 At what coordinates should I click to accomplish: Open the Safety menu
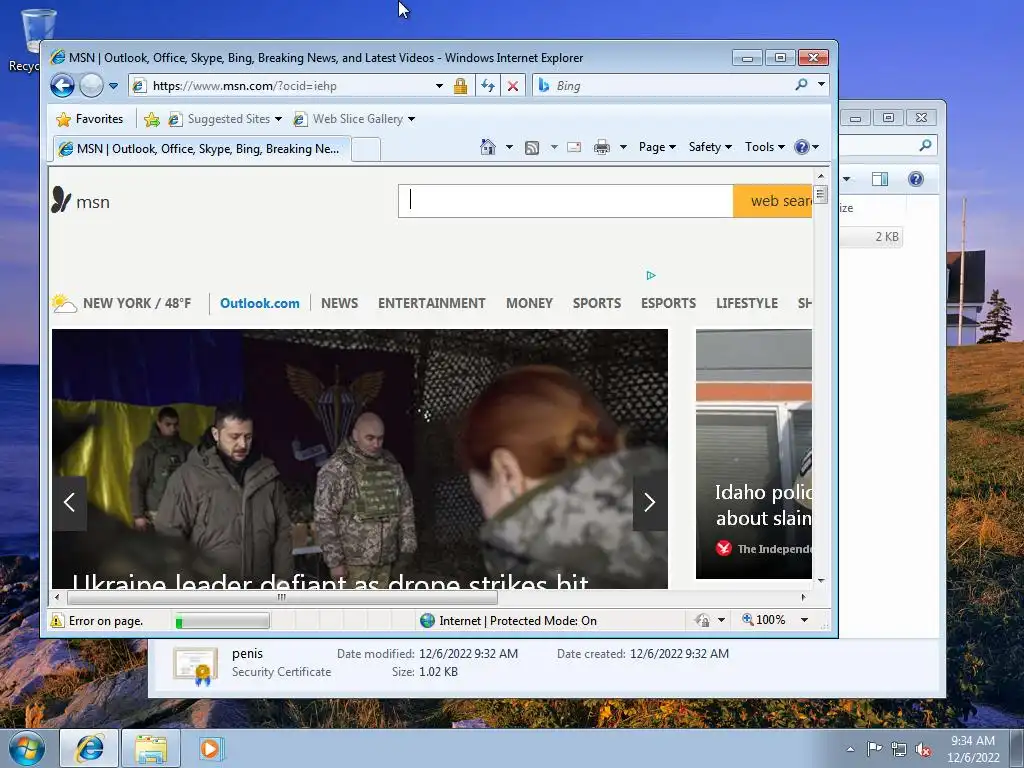(x=710, y=147)
